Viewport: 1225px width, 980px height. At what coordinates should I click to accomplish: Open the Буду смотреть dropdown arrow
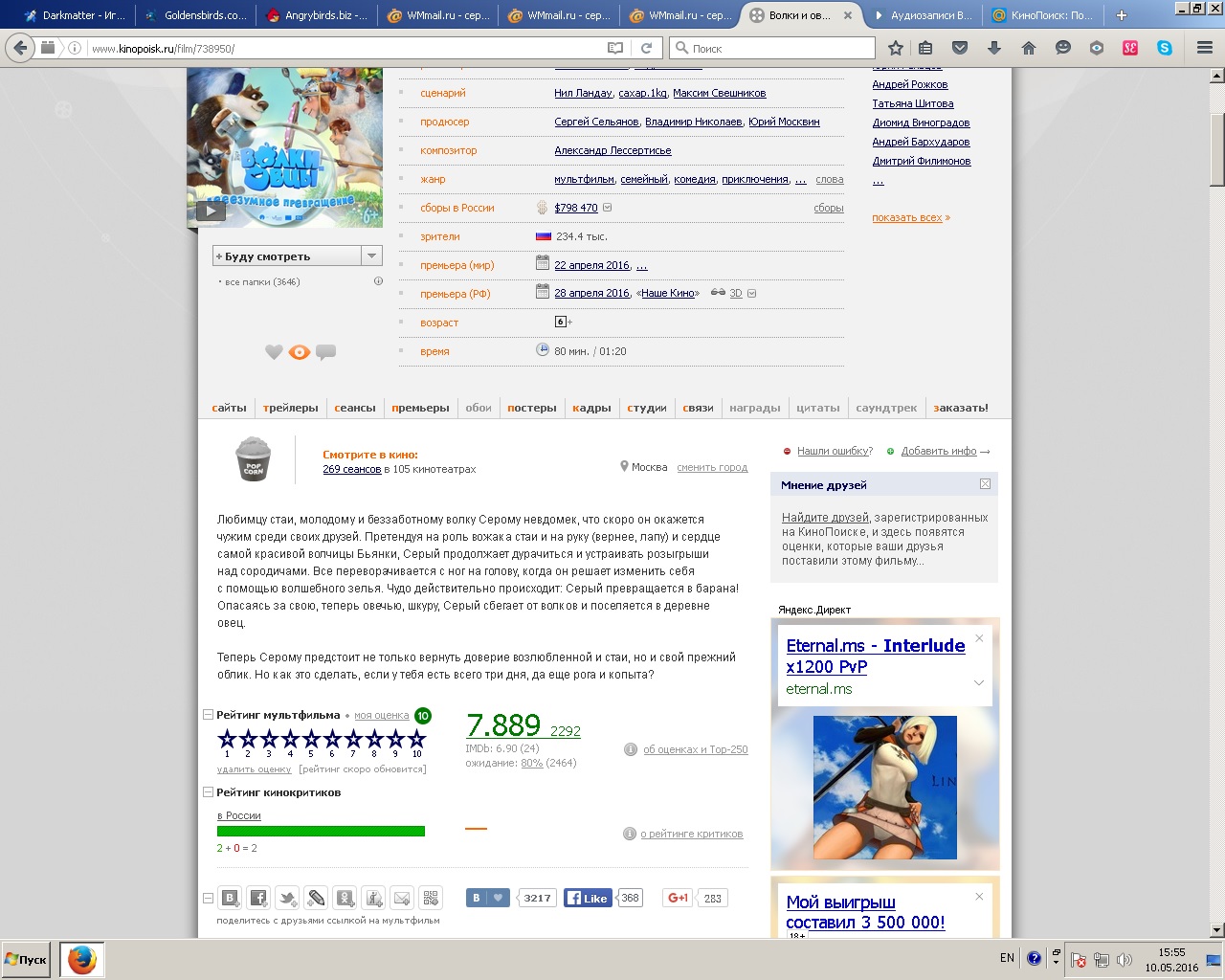pos(371,256)
